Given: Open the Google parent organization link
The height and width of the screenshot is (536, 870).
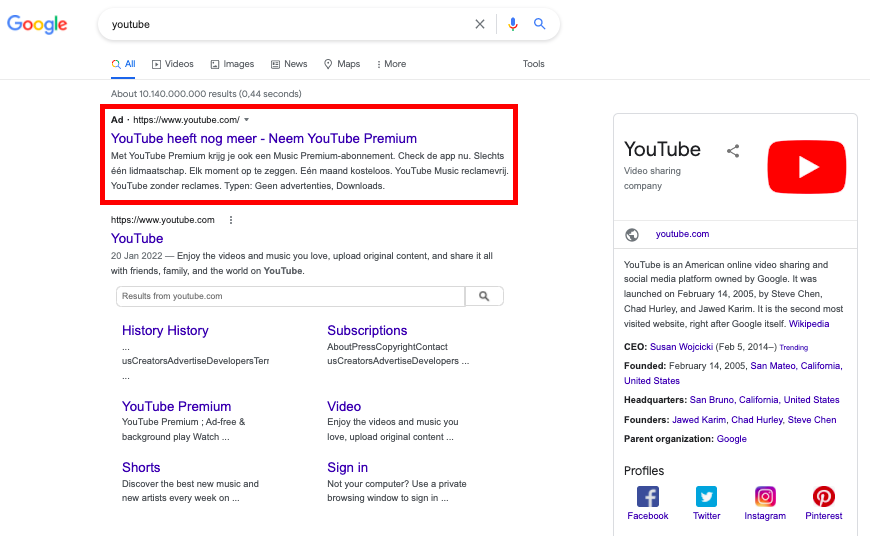Looking at the screenshot, I should [732, 439].
